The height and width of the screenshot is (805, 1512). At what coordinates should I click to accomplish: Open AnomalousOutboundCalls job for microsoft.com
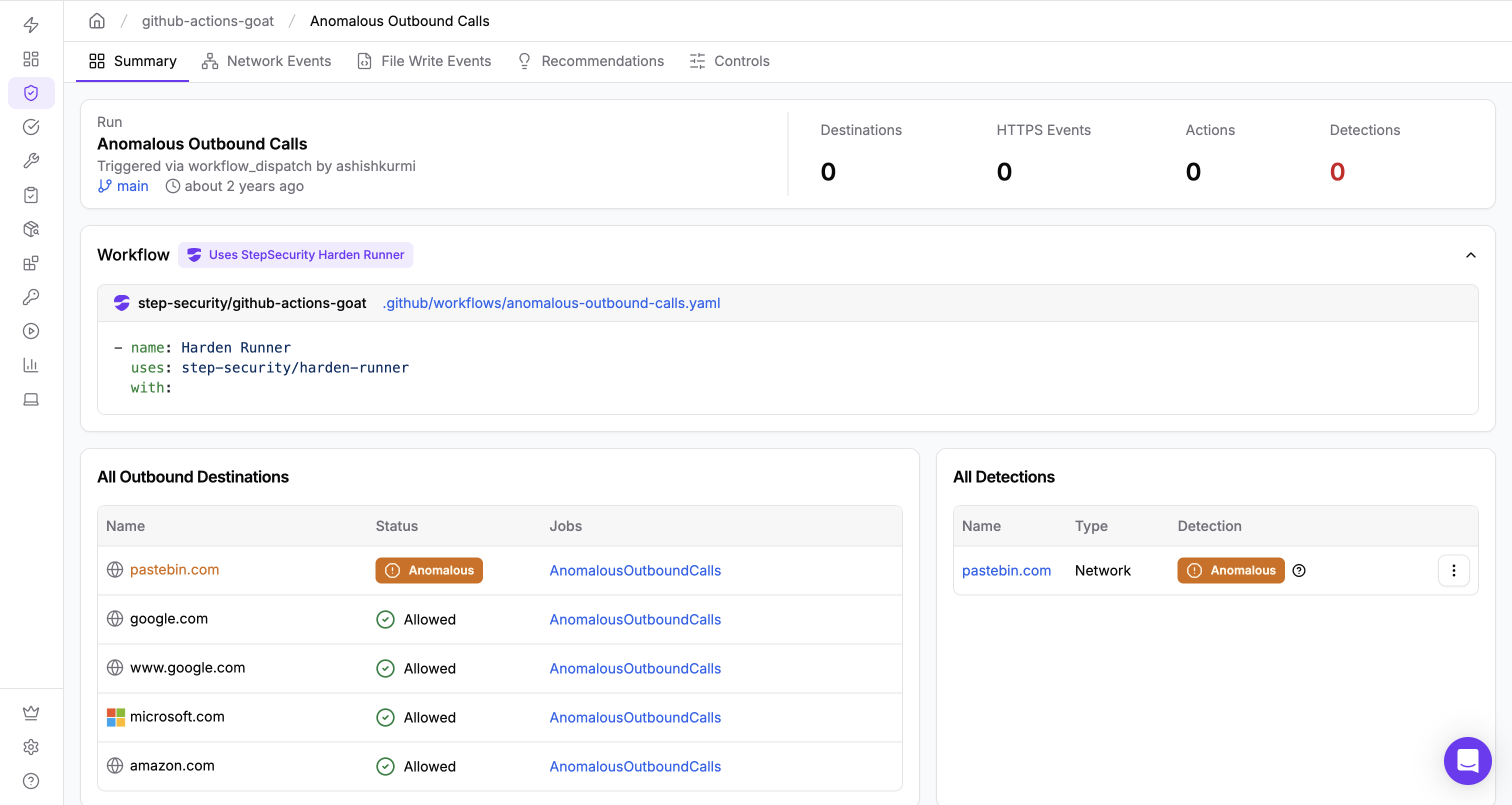pyautogui.click(x=635, y=717)
